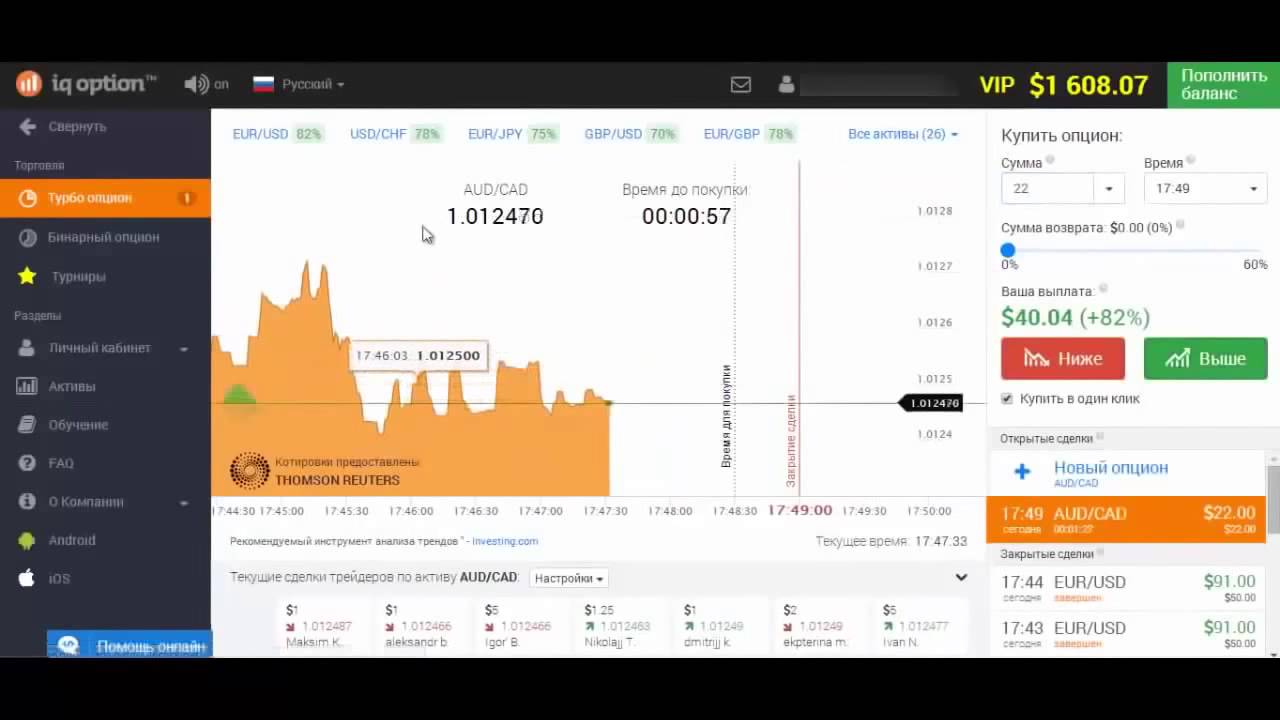The width and height of the screenshot is (1280, 720).
Task: Select closed 17:44 EUR/USD deal
Action: point(1126,588)
